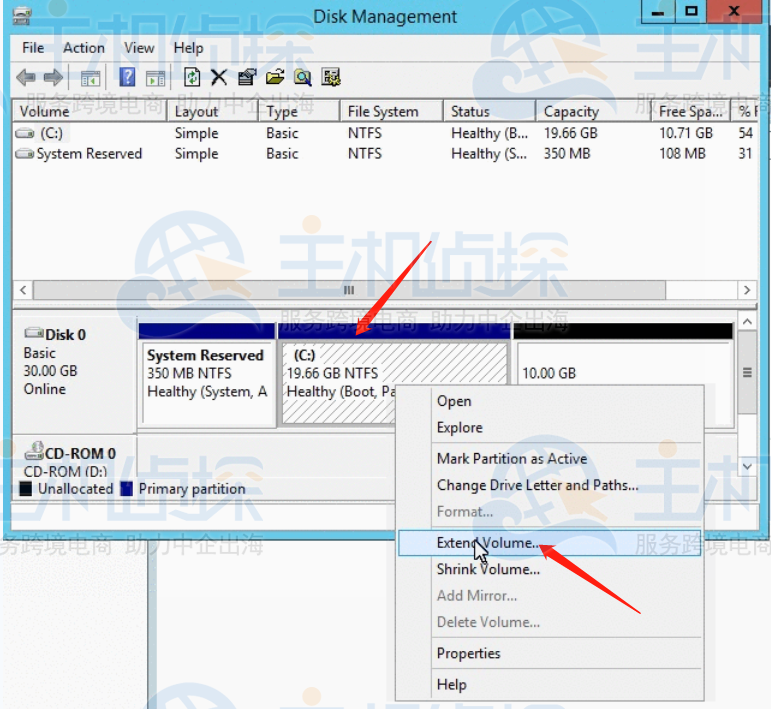Sort by the Capacity column header

[x=571, y=111]
